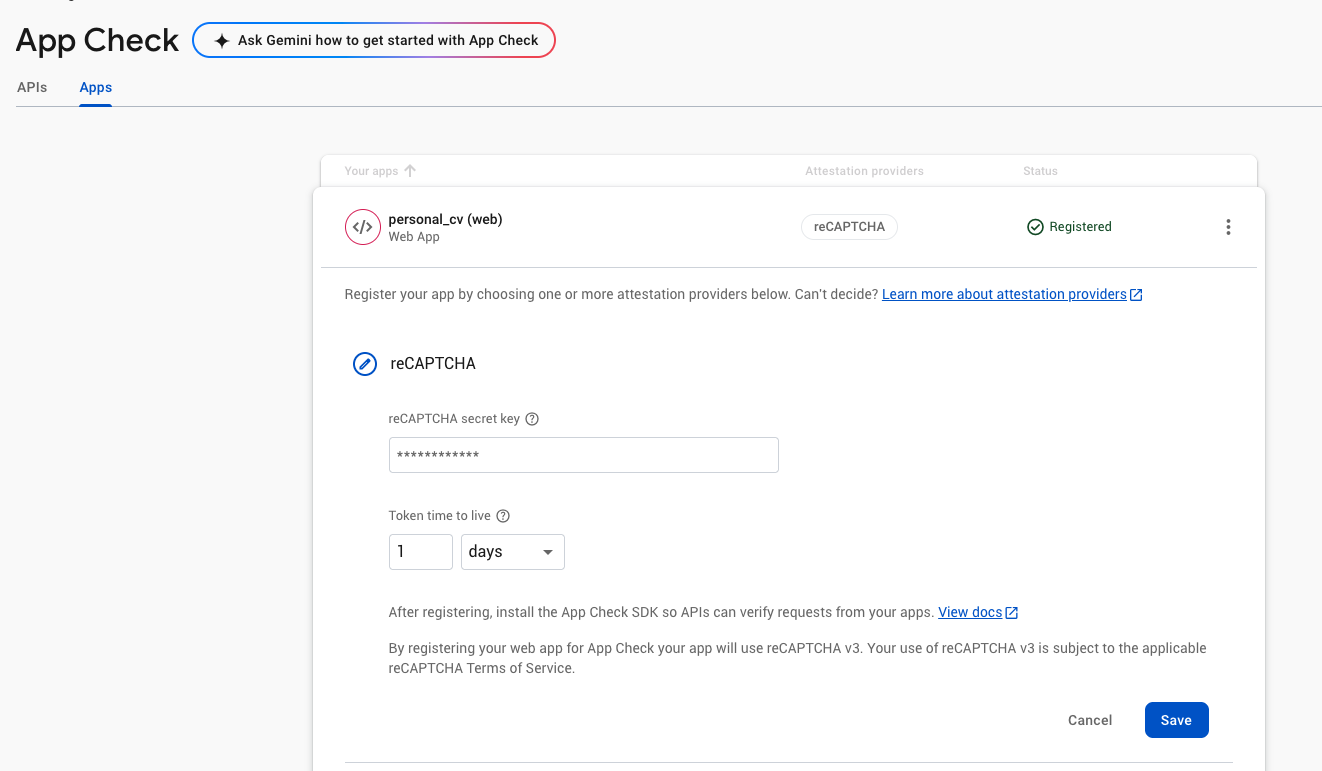Focus the reCAPTCHA secret key field
The height and width of the screenshot is (771, 1322).
pyautogui.click(x=584, y=455)
